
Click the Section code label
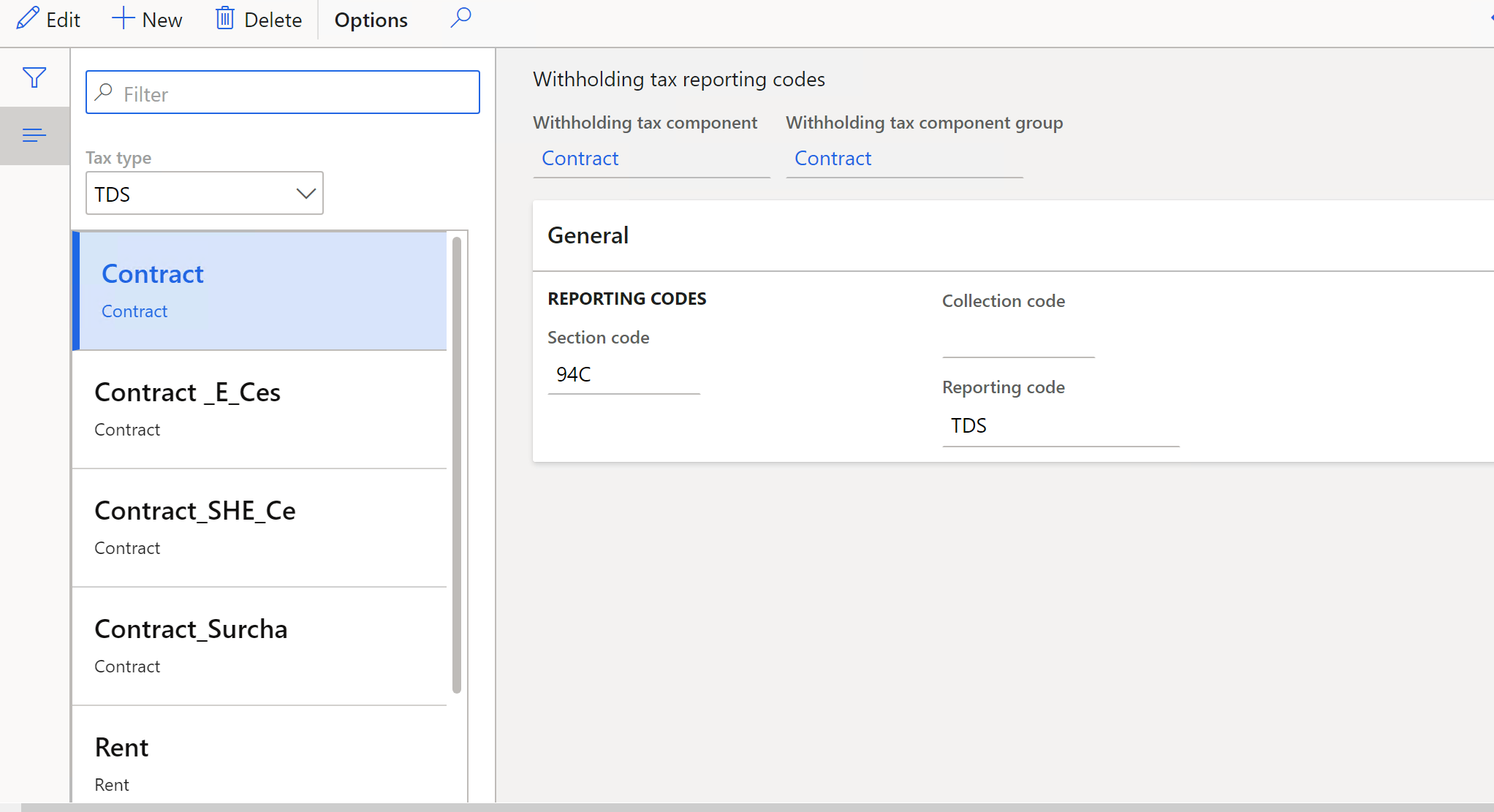coord(598,337)
